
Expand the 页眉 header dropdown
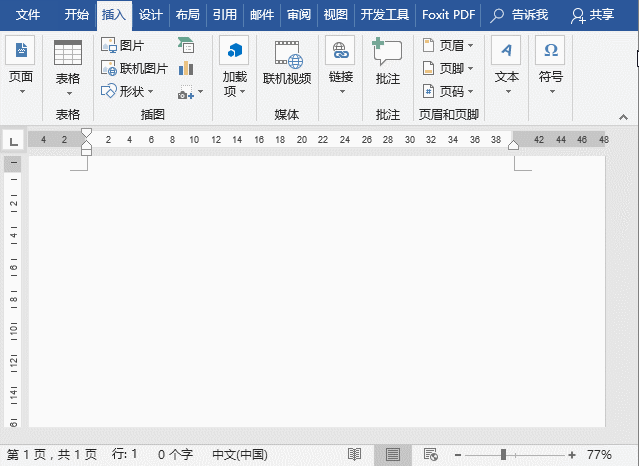[448, 46]
